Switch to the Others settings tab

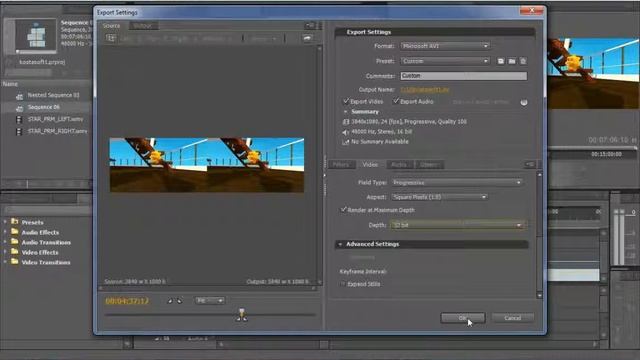[x=429, y=164]
